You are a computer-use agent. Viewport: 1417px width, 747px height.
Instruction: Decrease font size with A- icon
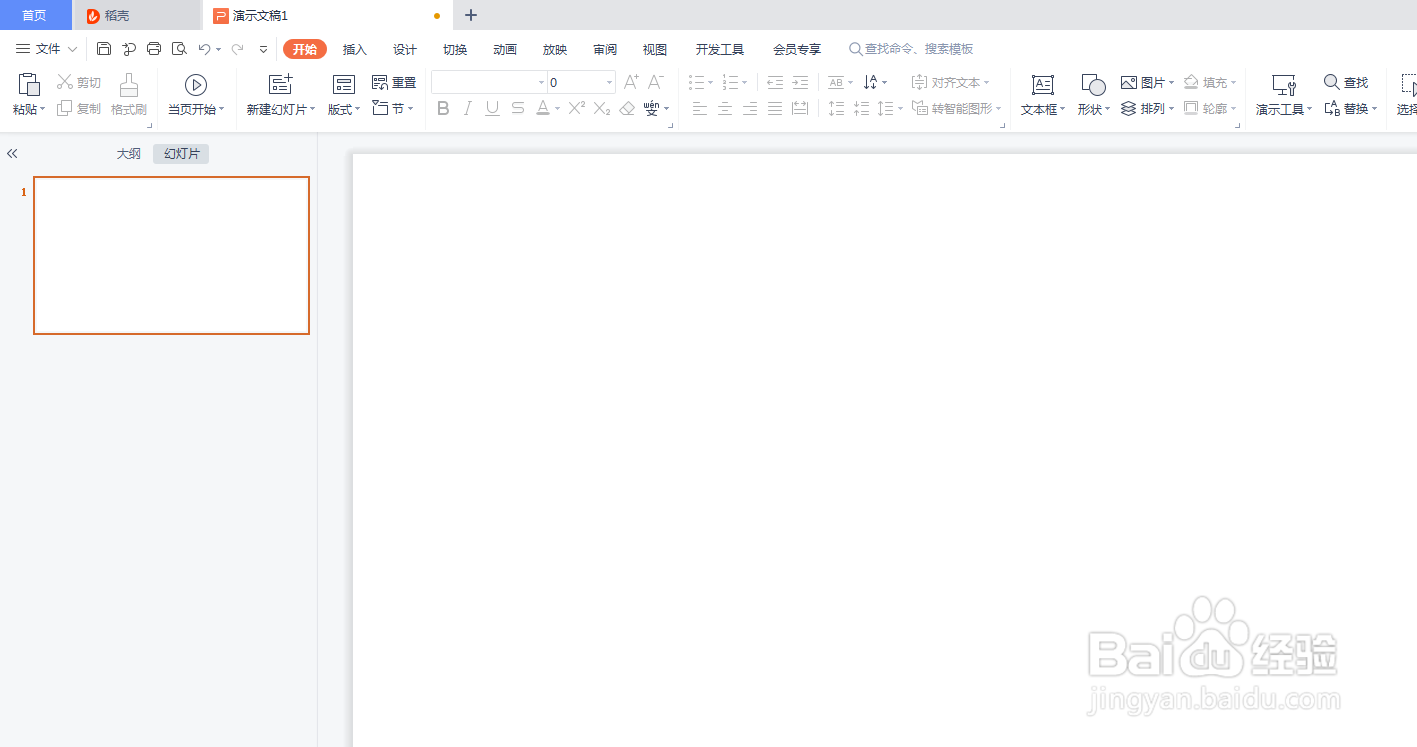click(x=656, y=82)
